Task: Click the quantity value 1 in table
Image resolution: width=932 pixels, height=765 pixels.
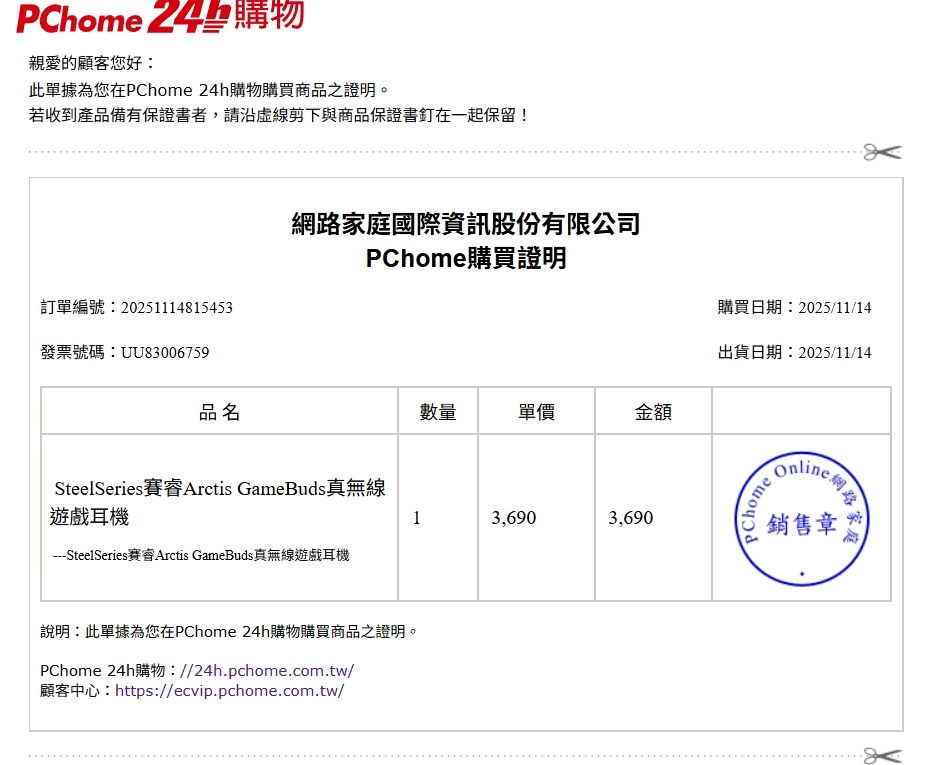Action: 417,518
